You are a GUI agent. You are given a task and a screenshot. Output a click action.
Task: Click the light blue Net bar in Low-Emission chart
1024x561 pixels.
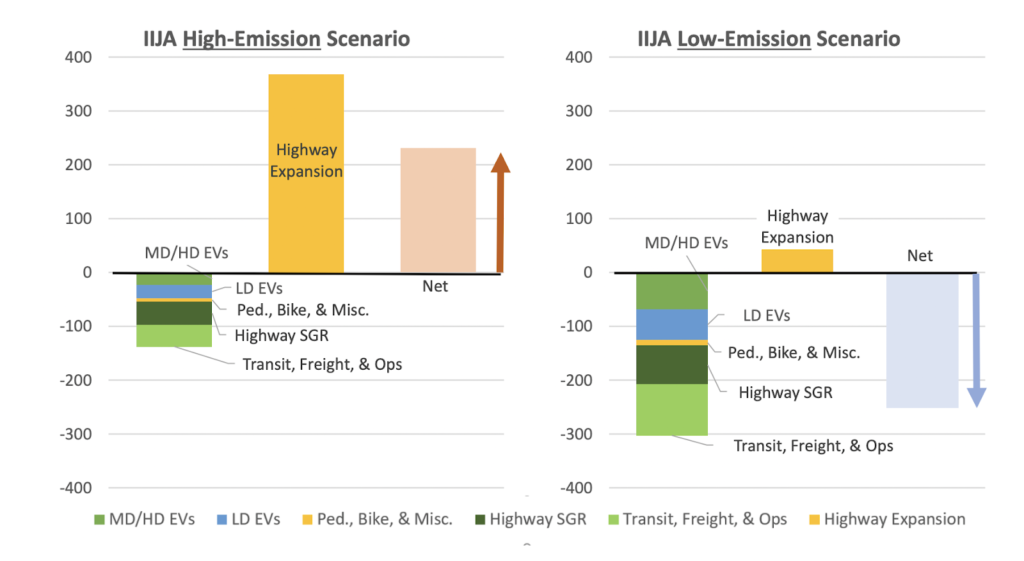pos(922,340)
